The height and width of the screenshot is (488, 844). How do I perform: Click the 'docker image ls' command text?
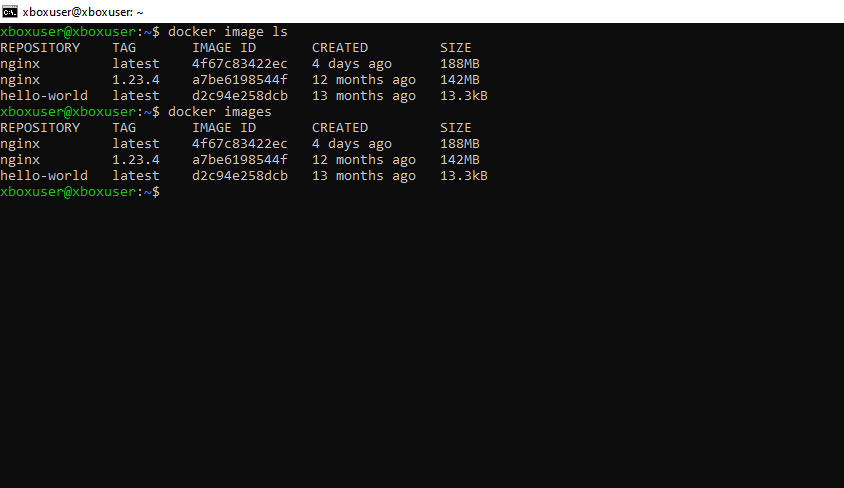point(227,31)
